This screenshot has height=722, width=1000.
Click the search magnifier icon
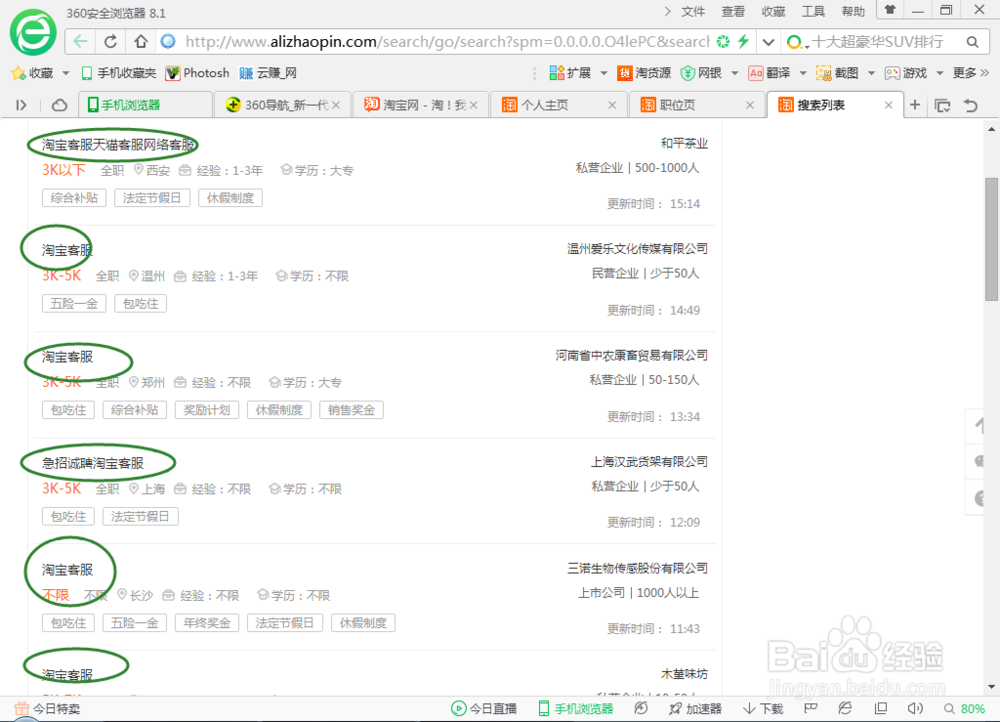pos(972,42)
